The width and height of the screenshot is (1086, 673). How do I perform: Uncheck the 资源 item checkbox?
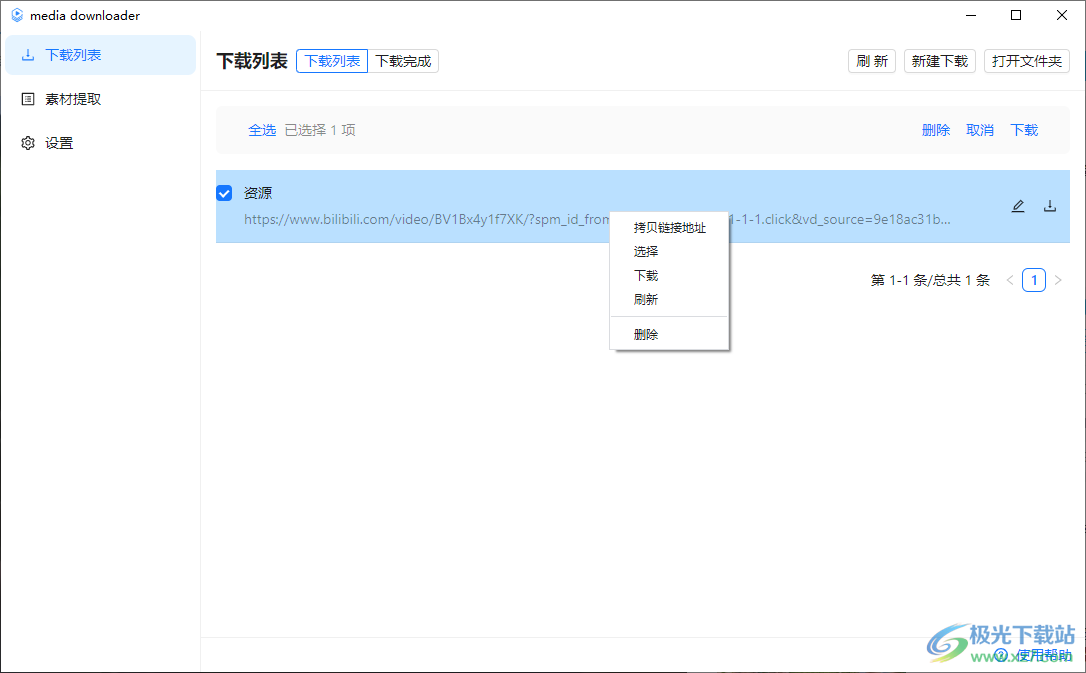tap(224, 192)
